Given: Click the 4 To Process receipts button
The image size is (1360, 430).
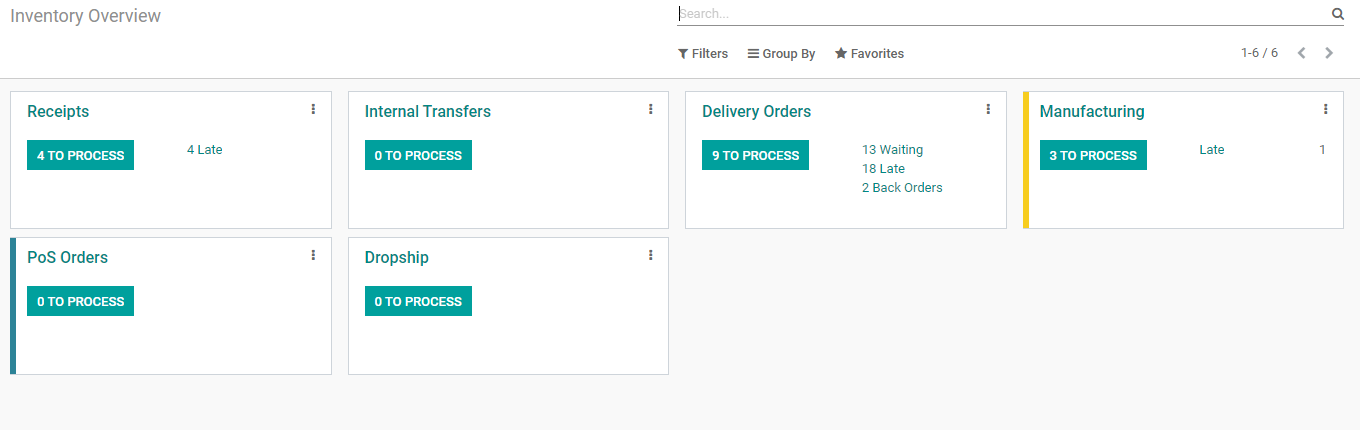Looking at the screenshot, I should [80, 155].
